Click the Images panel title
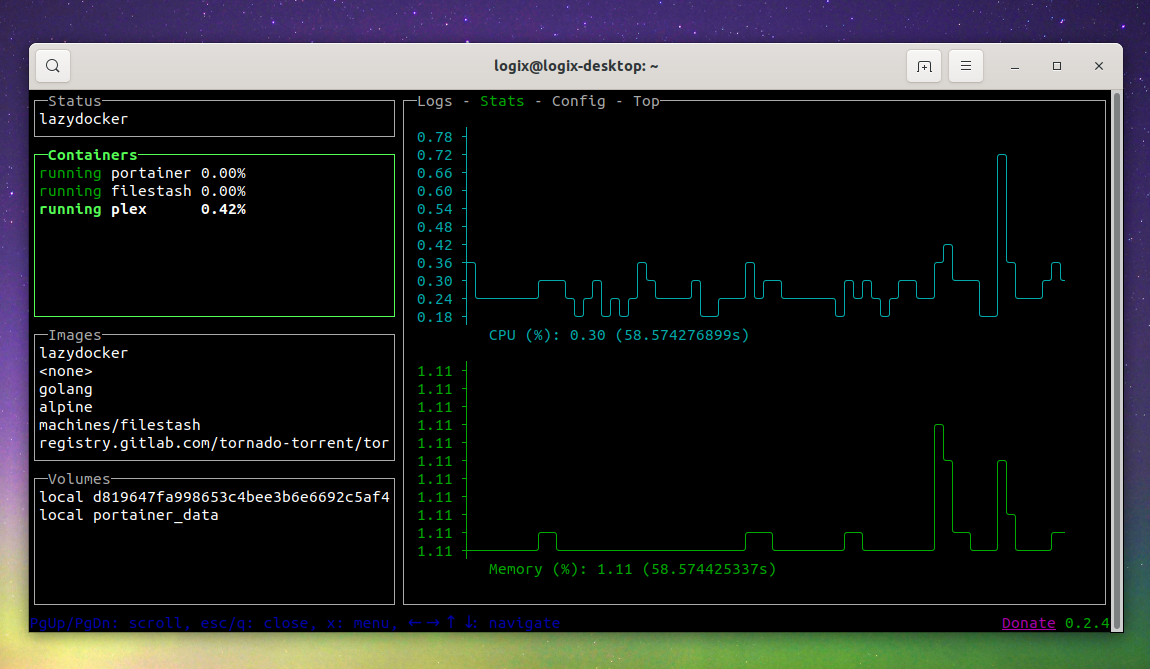The width and height of the screenshot is (1150, 669). click(74, 335)
